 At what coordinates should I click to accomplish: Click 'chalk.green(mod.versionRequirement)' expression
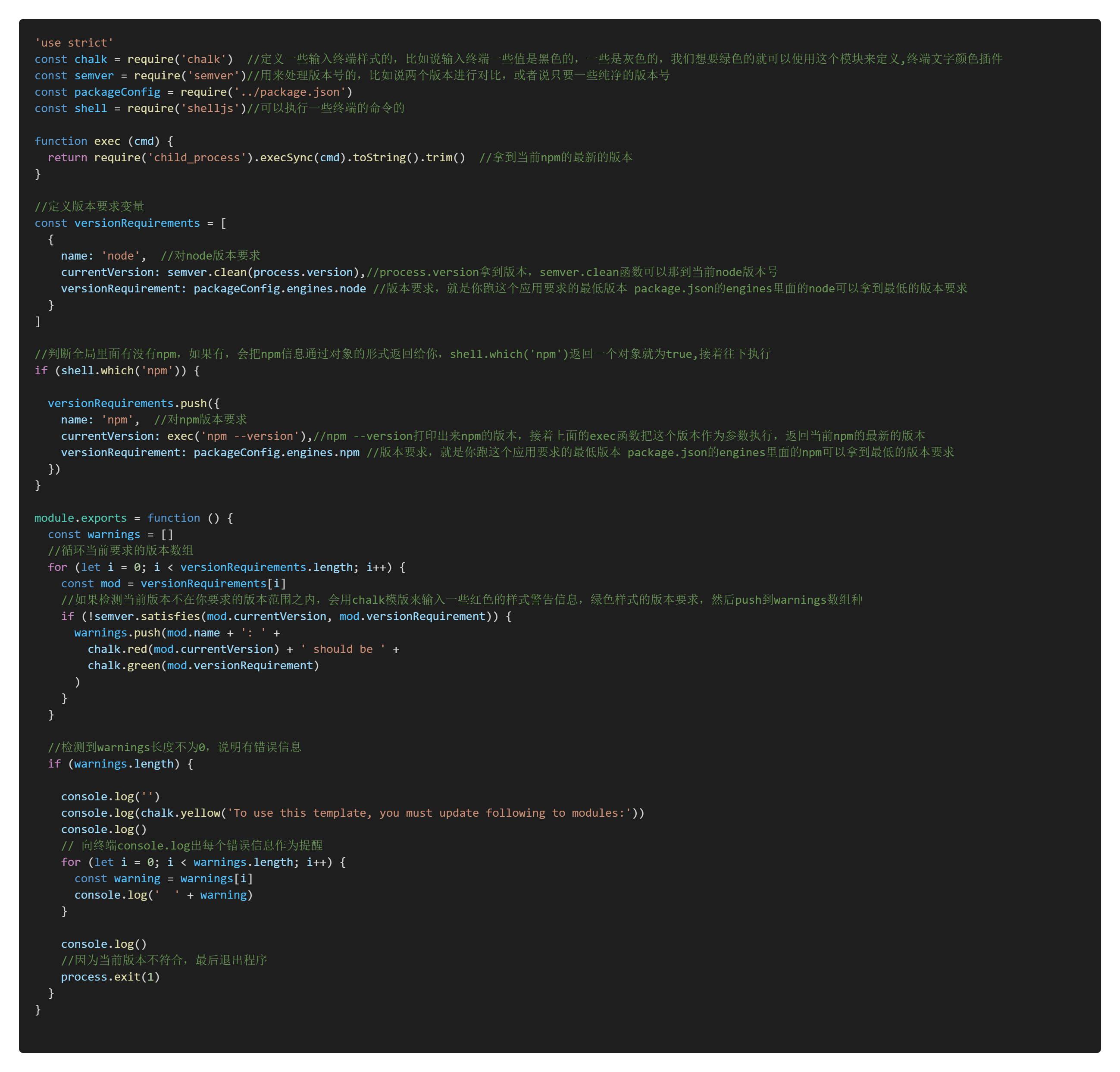pyautogui.click(x=203, y=666)
